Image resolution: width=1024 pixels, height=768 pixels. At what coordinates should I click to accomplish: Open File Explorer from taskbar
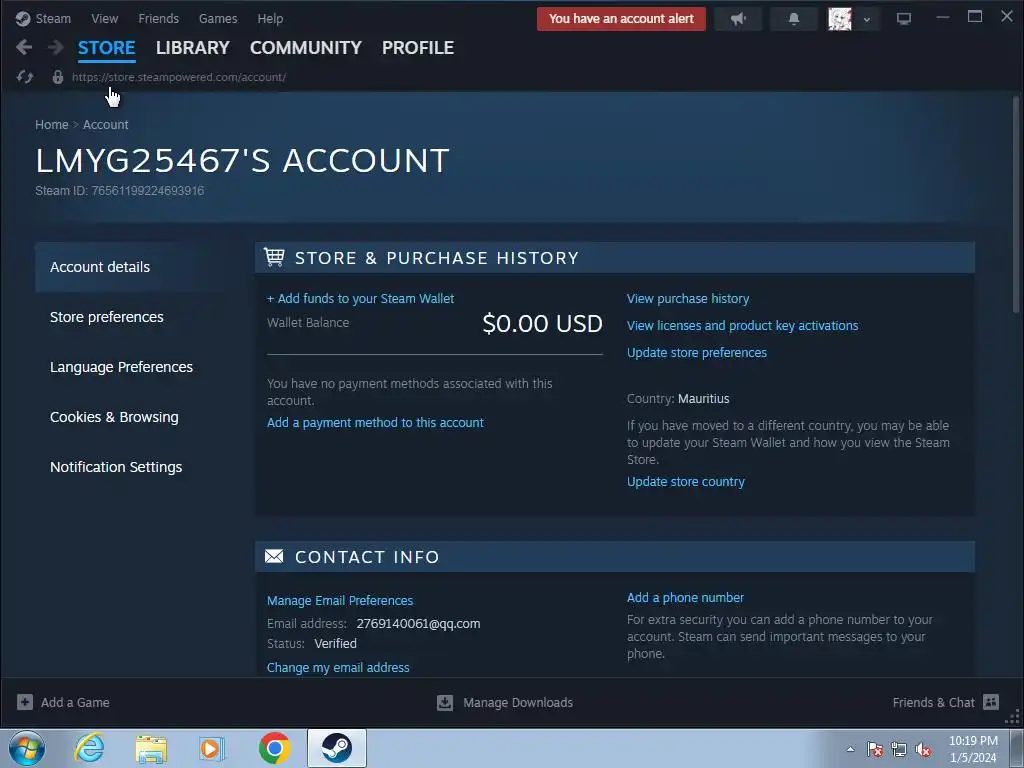pyautogui.click(x=151, y=748)
